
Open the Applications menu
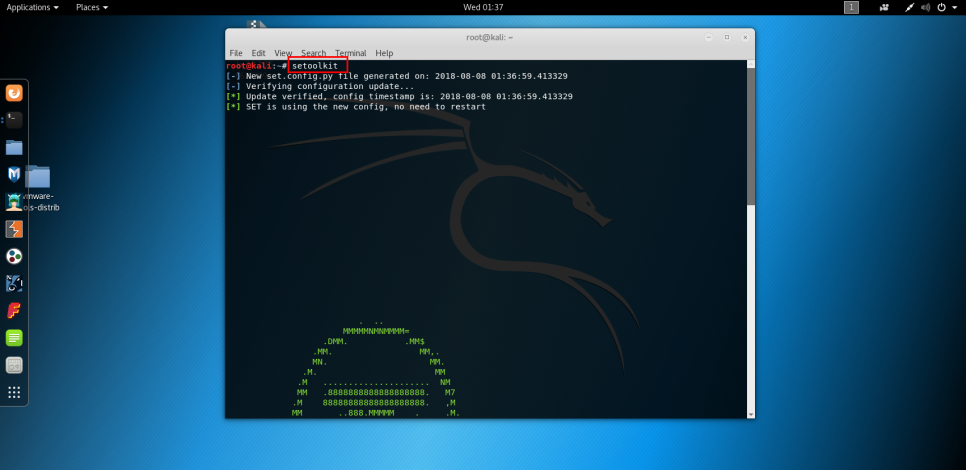(x=33, y=7)
